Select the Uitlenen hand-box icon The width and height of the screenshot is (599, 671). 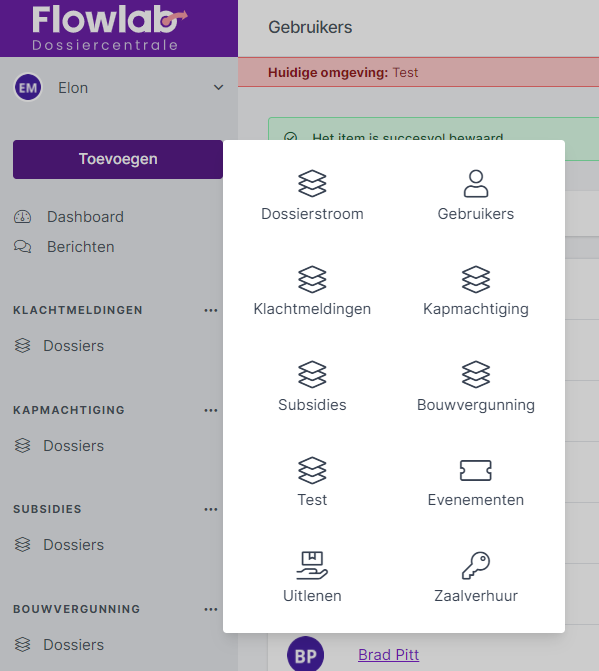(312, 565)
